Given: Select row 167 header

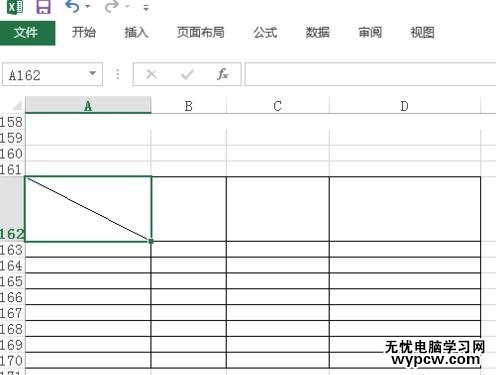Looking at the screenshot, I should tap(12, 313).
